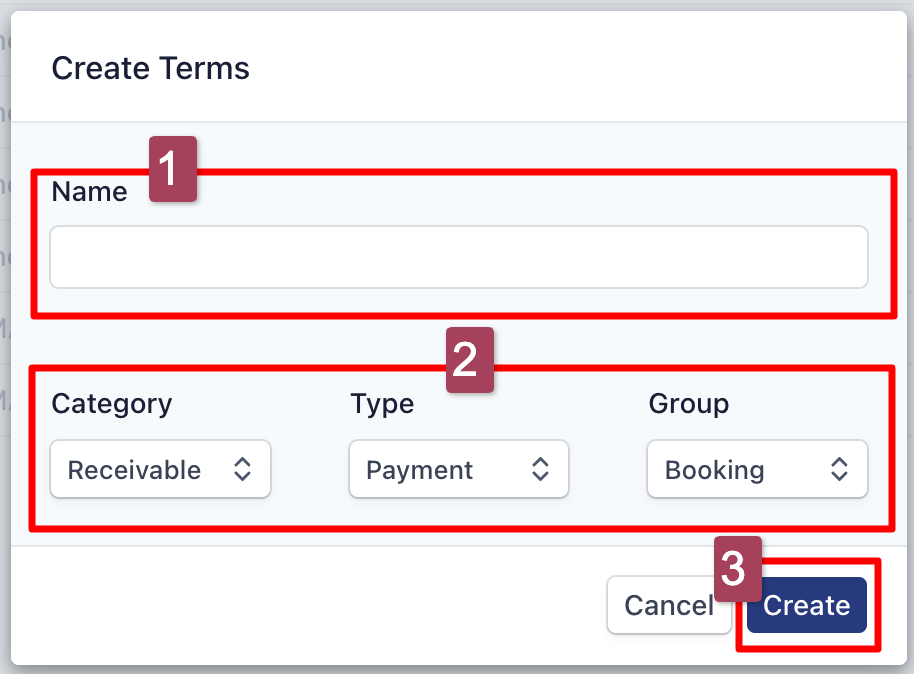Click the Type field label
Viewport: 914px width, 674px height.
[x=381, y=404]
